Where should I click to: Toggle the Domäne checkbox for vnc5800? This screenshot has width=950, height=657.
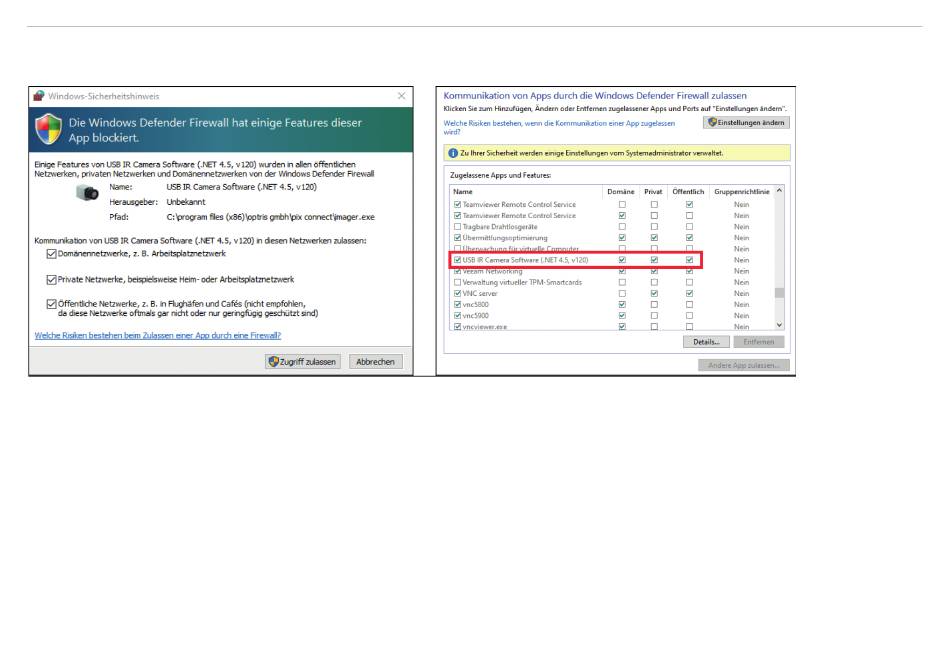622,304
